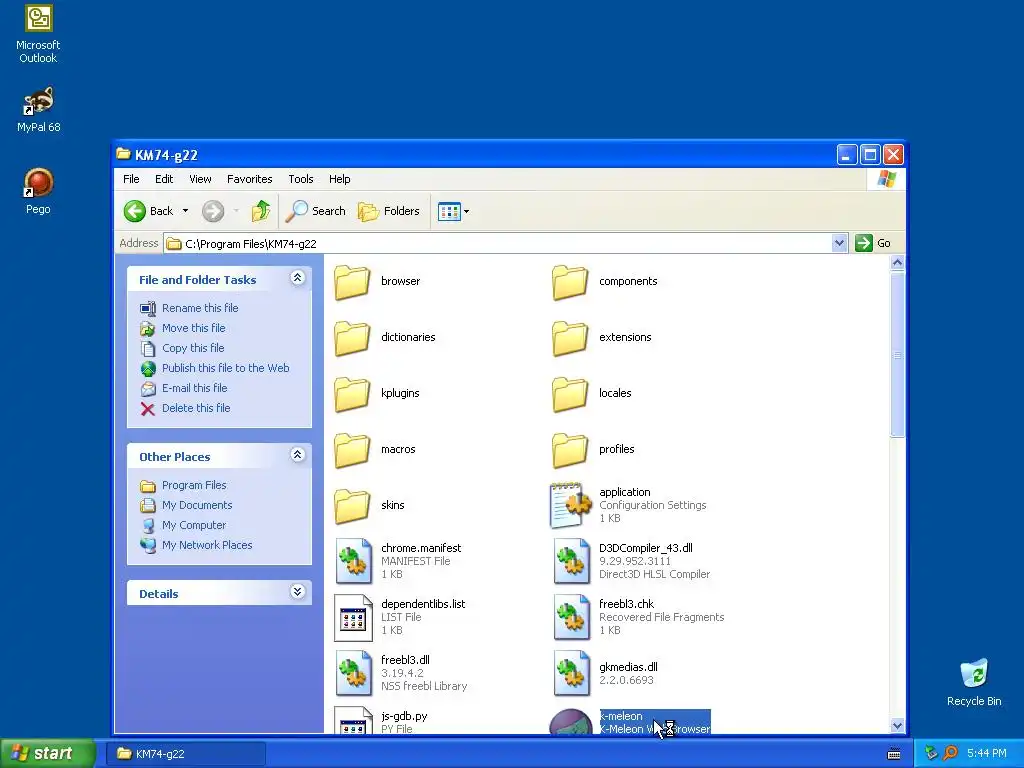Select the chrome.manifest file icon
The height and width of the screenshot is (768, 1024).
[x=353, y=561]
